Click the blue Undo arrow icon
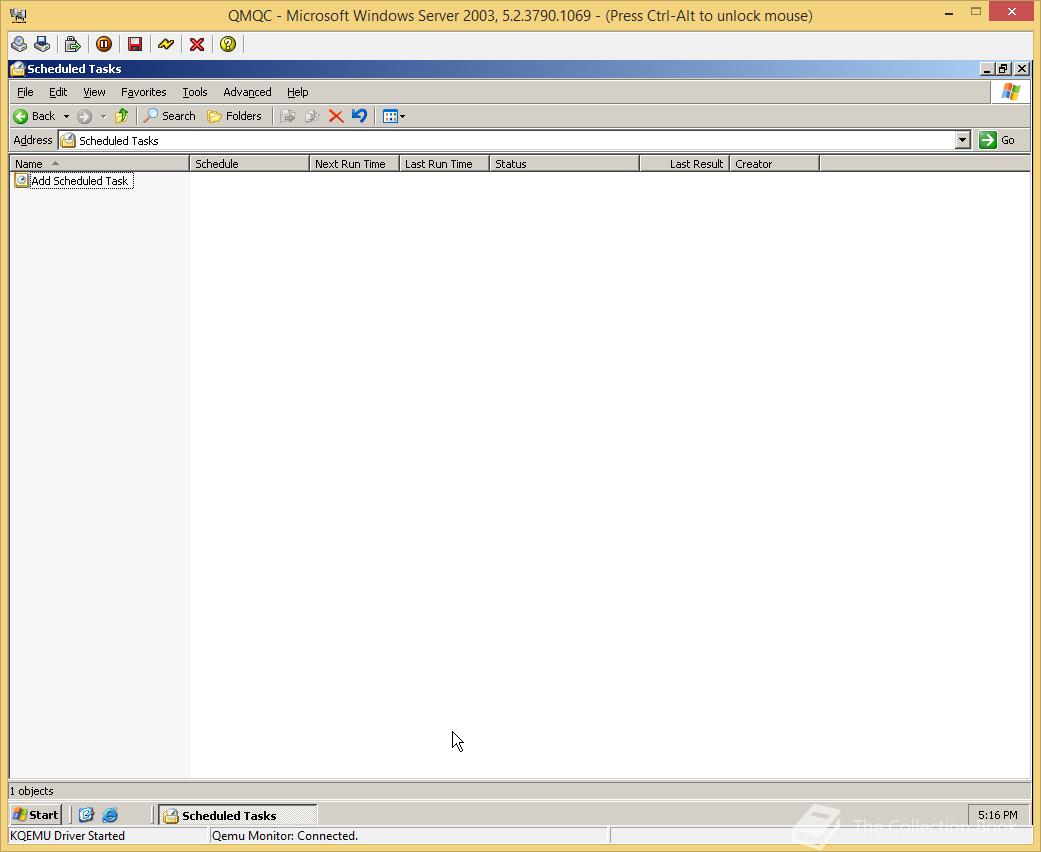 click(359, 116)
